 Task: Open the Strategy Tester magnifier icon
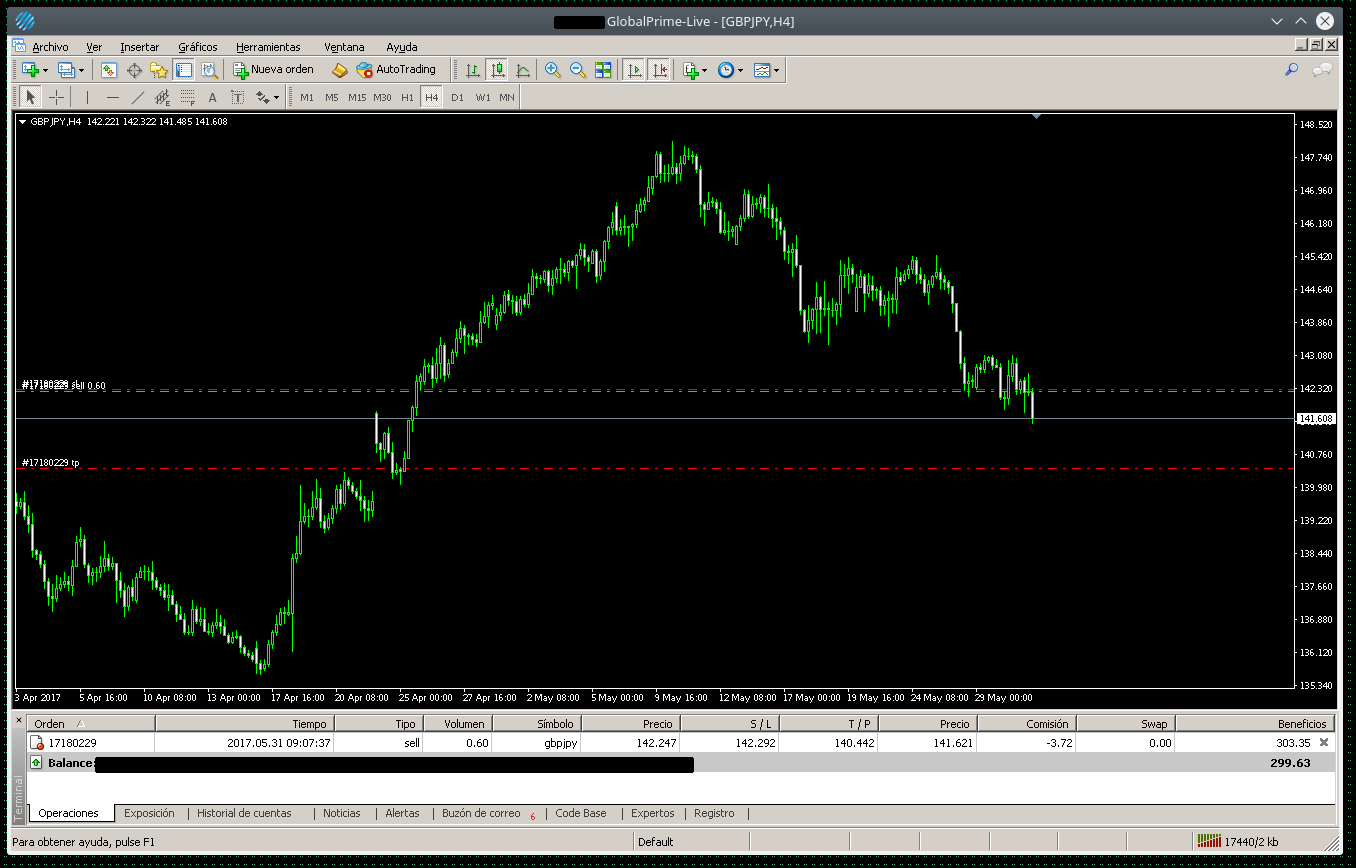(x=208, y=70)
